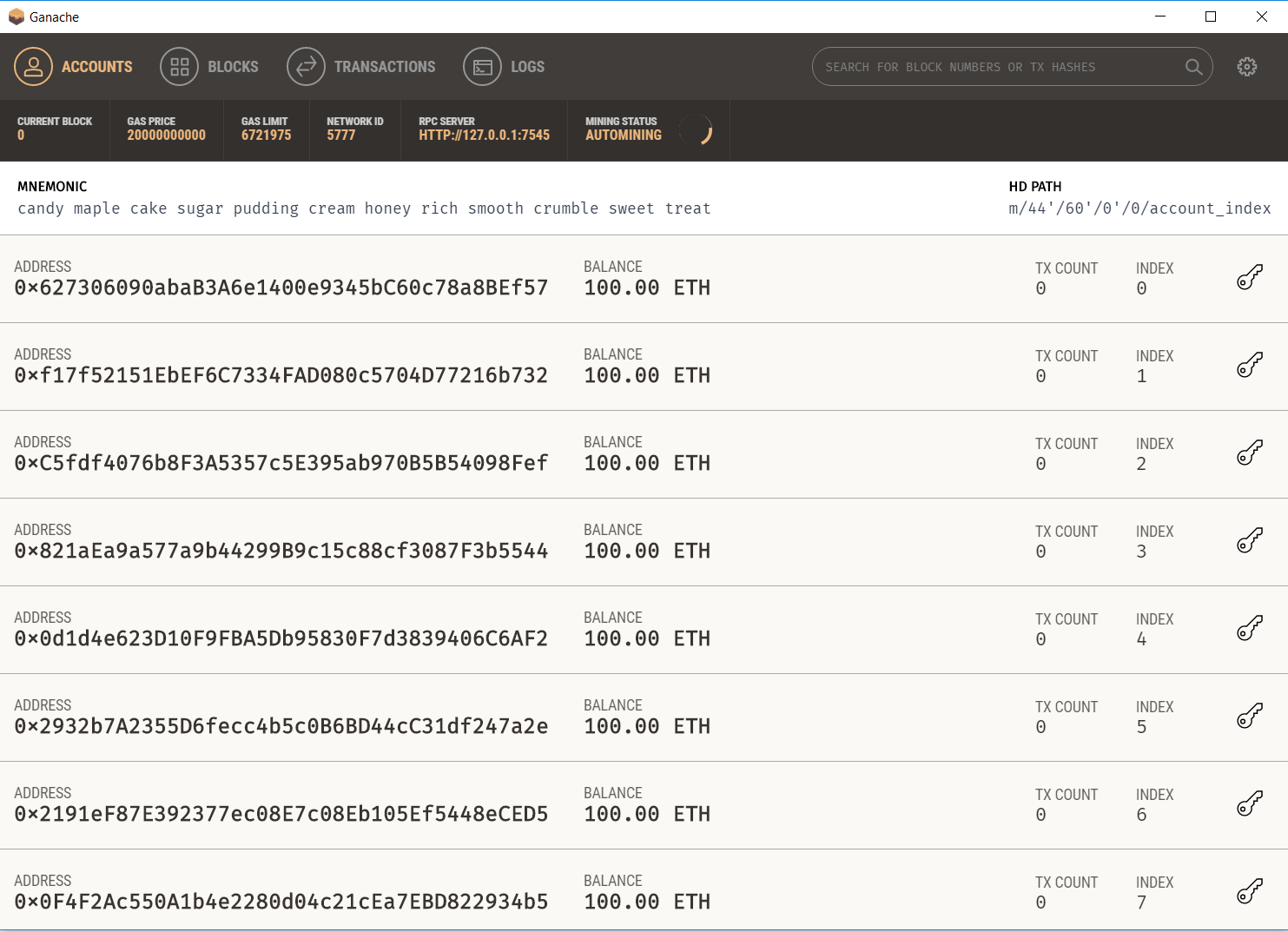Select address 0x627306090abaB3A6e1400e9345bC60c78a8BEf57

[x=281, y=288]
